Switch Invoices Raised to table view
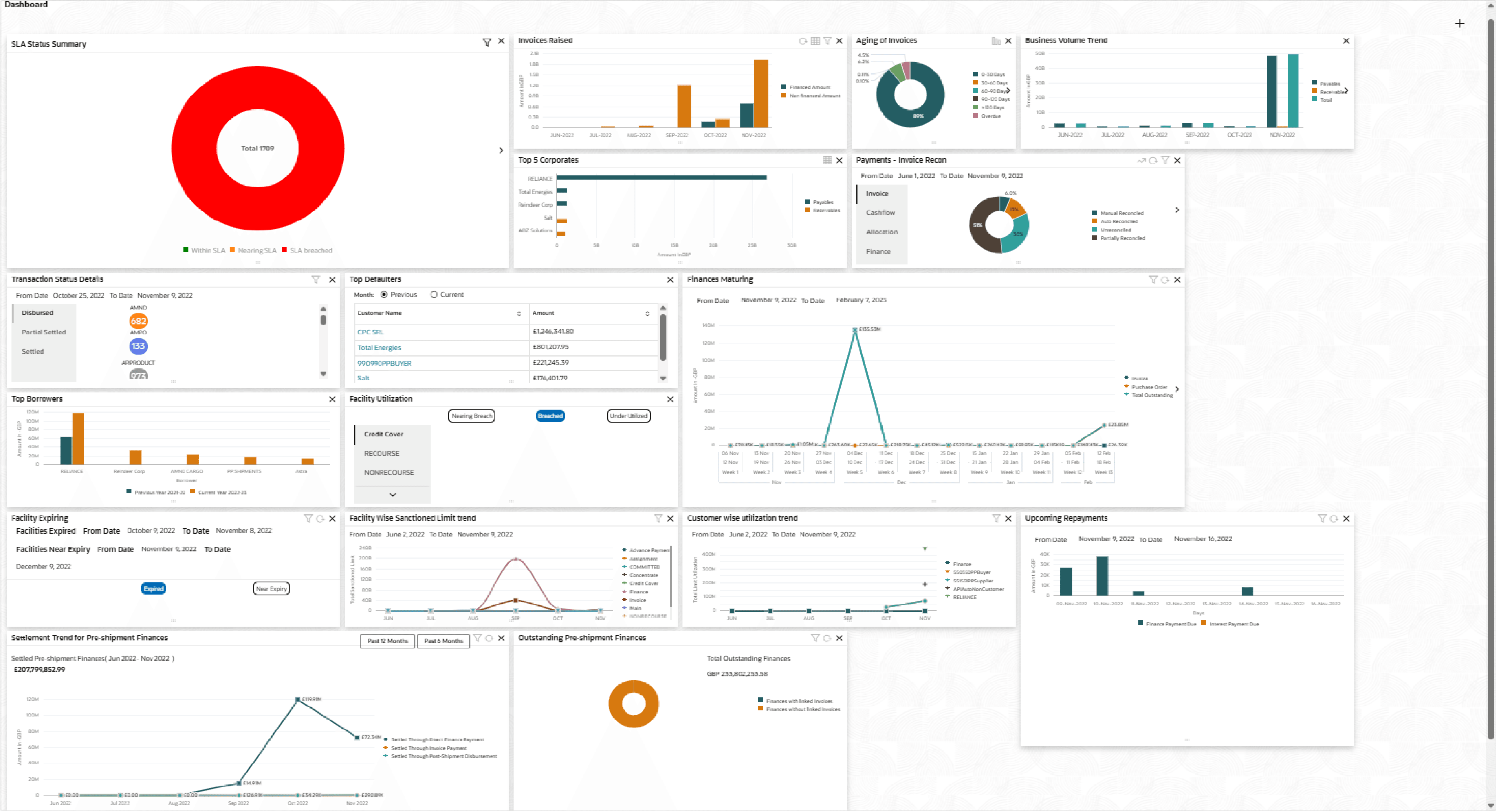 [x=815, y=41]
